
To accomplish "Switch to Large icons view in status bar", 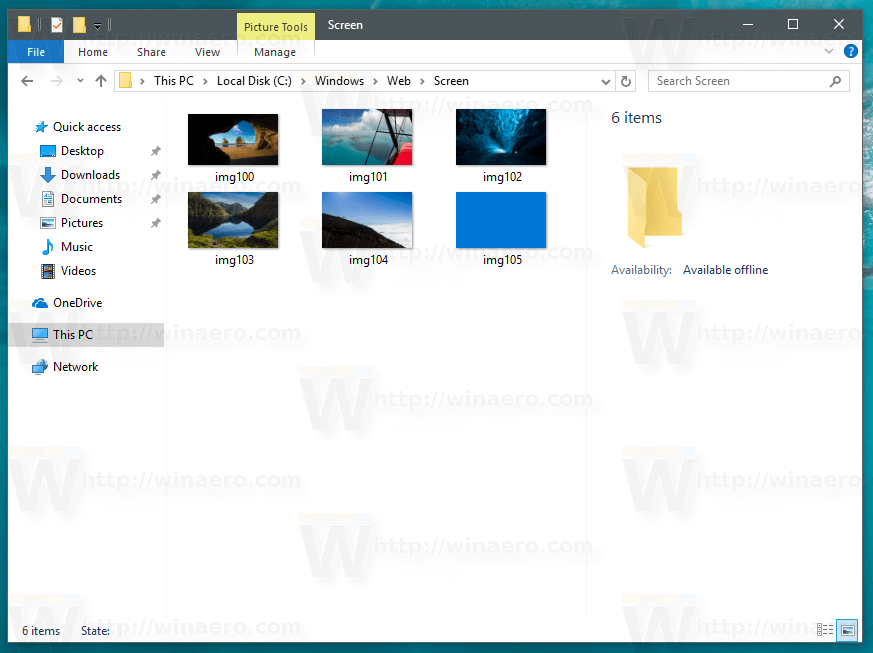I will pos(848,630).
